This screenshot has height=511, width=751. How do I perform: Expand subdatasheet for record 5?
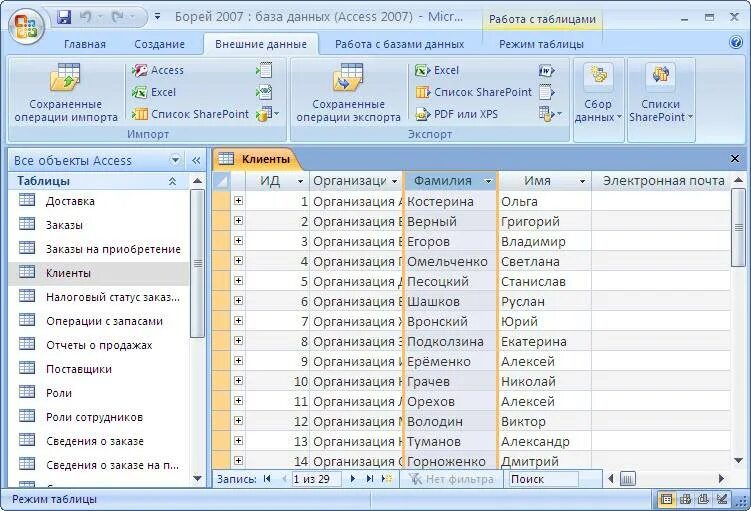coord(239,281)
